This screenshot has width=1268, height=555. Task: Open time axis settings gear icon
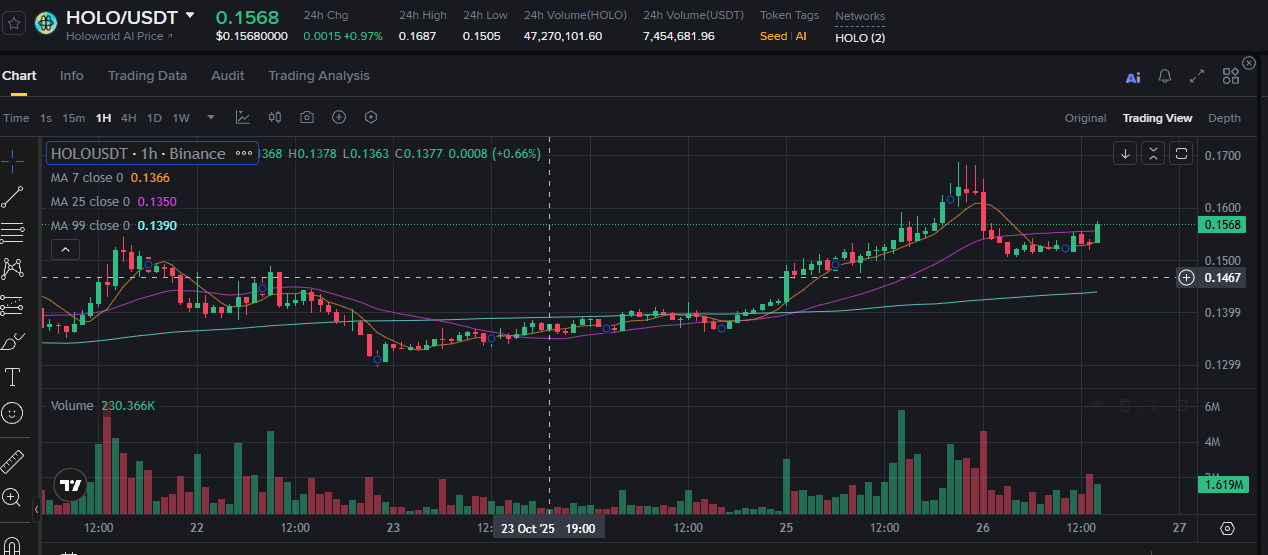click(1227, 528)
